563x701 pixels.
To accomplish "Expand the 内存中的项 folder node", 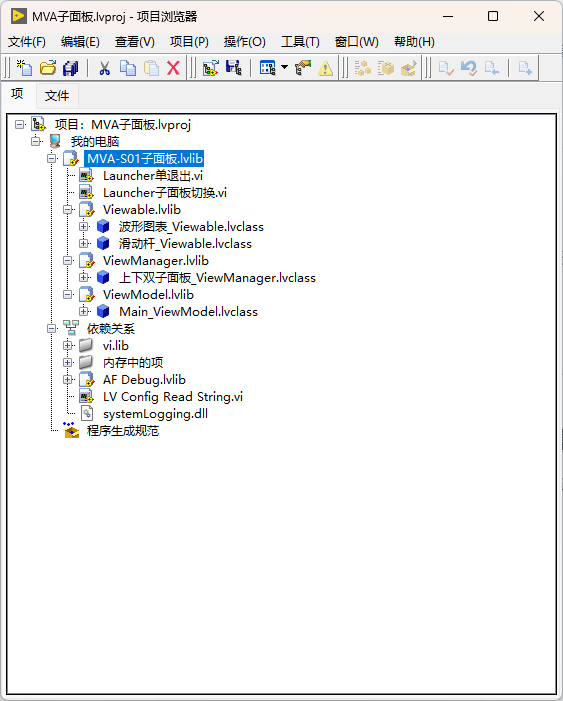I will (x=68, y=363).
